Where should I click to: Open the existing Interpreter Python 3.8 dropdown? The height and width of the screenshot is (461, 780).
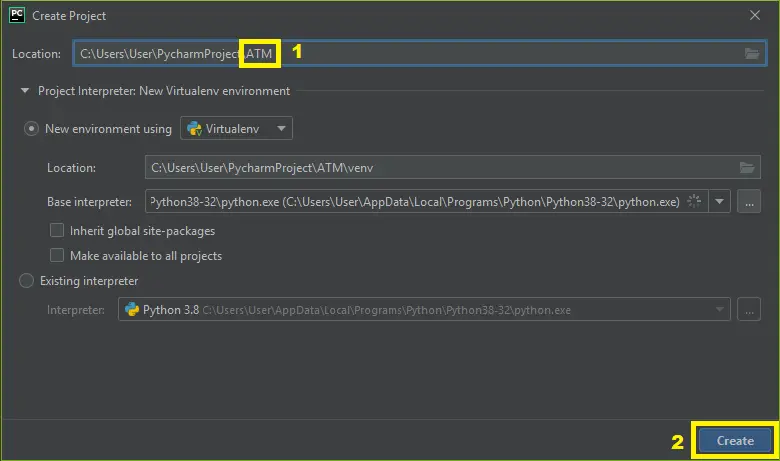click(x=424, y=309)
